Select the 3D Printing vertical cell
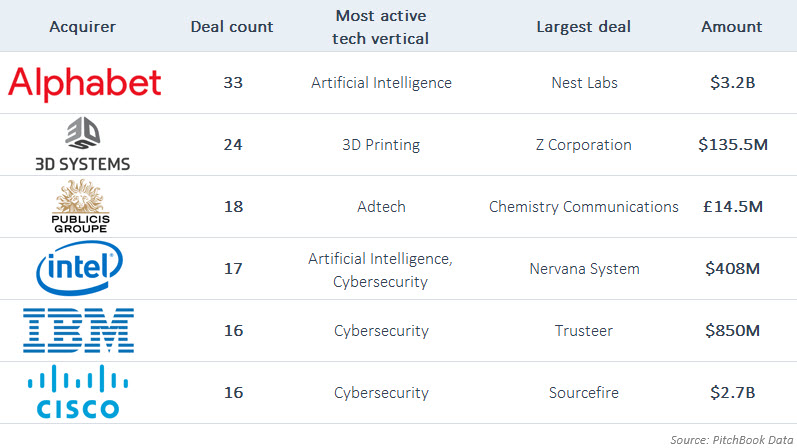Screen dimensions: 797x448 tap(381, 145)
